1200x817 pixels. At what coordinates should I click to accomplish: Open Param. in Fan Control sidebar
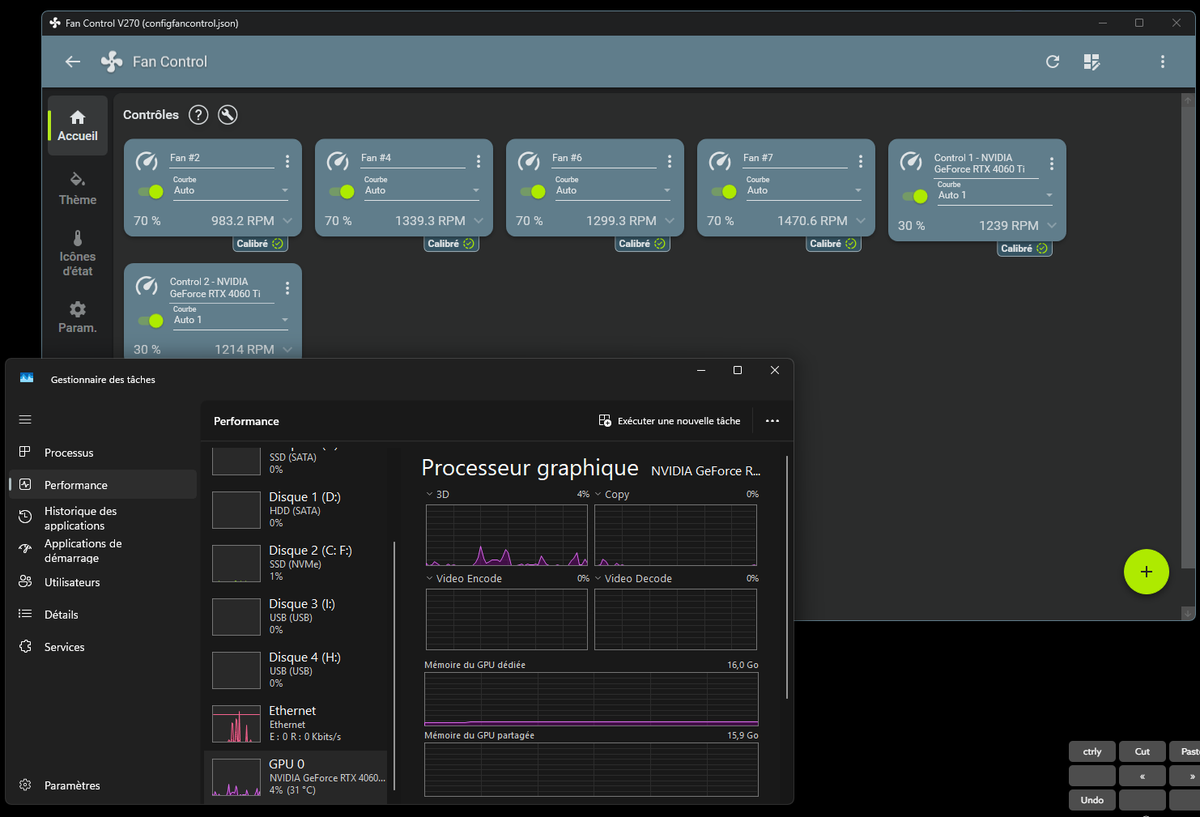tap(78, 318)
